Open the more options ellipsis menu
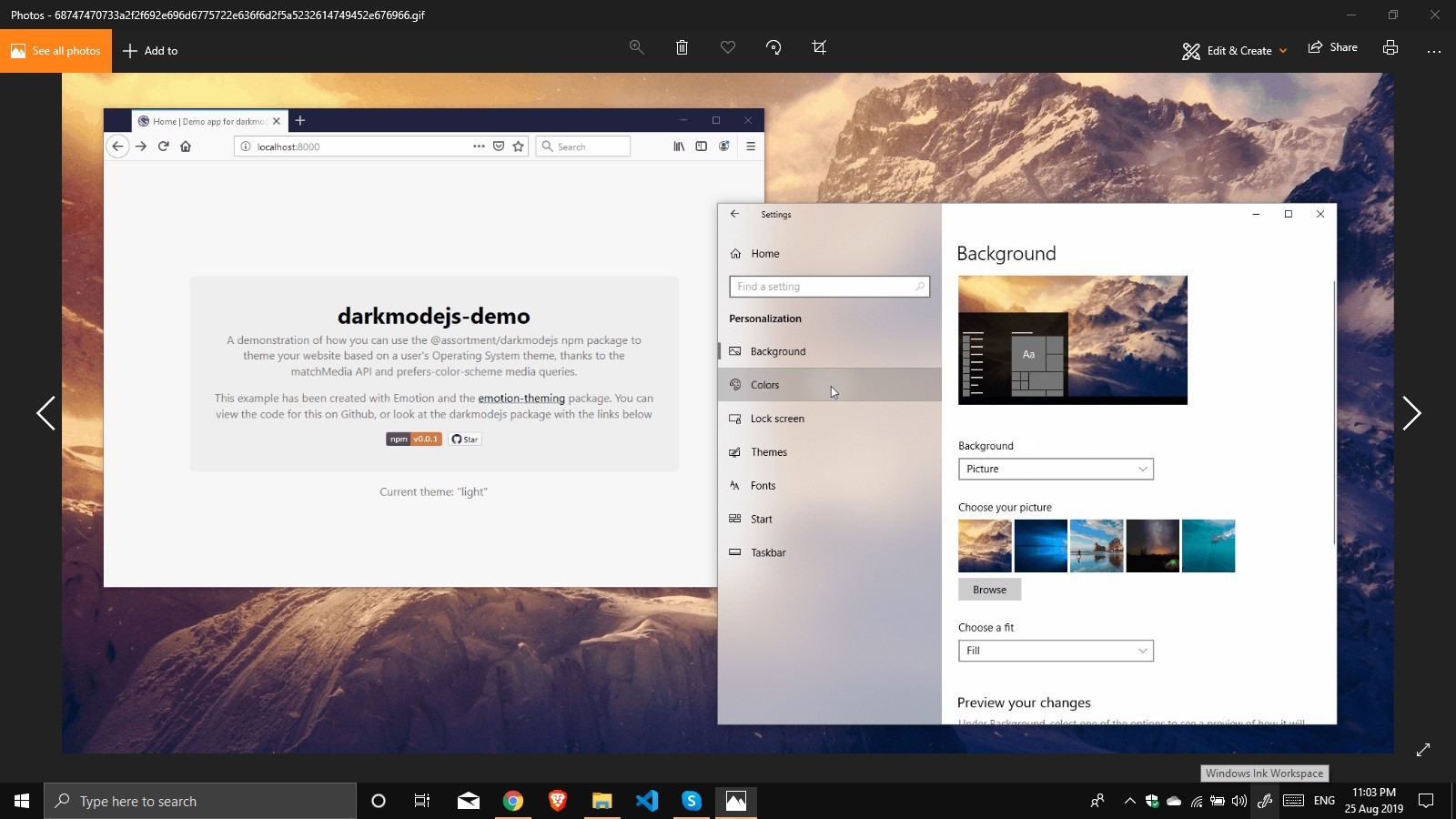 [1434, 51]
